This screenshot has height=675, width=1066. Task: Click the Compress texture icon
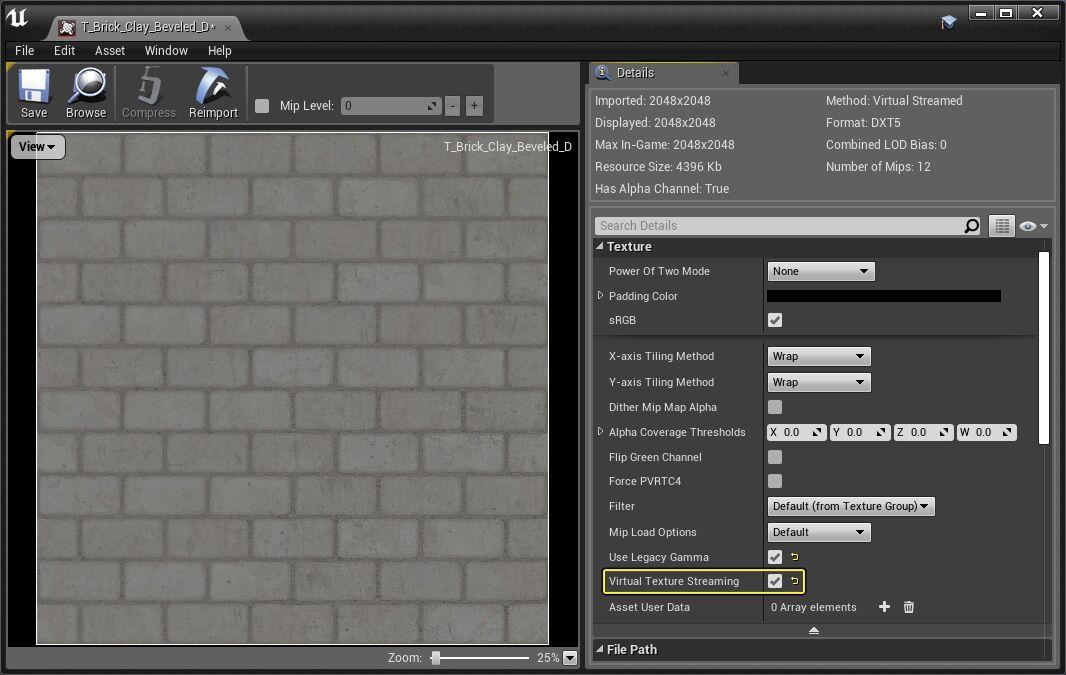pos(148,93)
